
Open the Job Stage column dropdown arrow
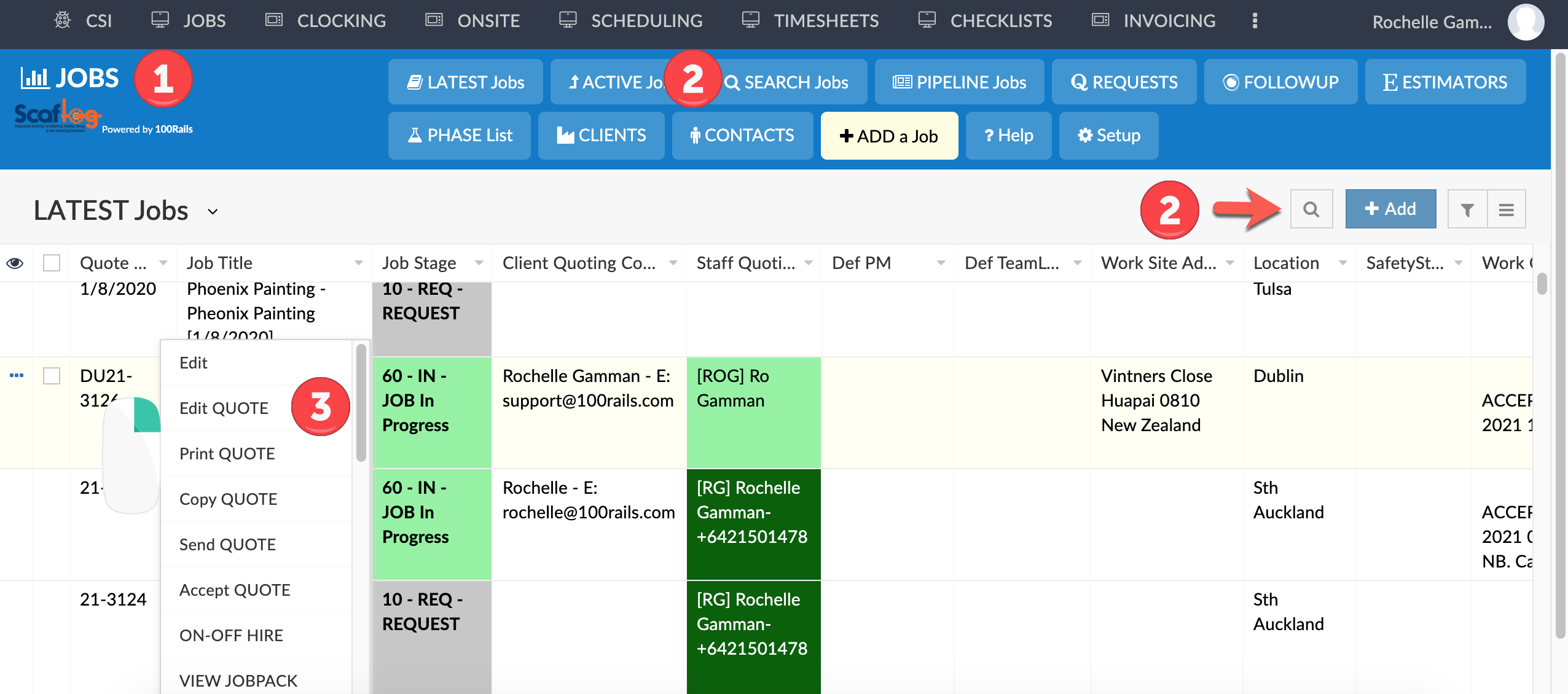[479, 263]
